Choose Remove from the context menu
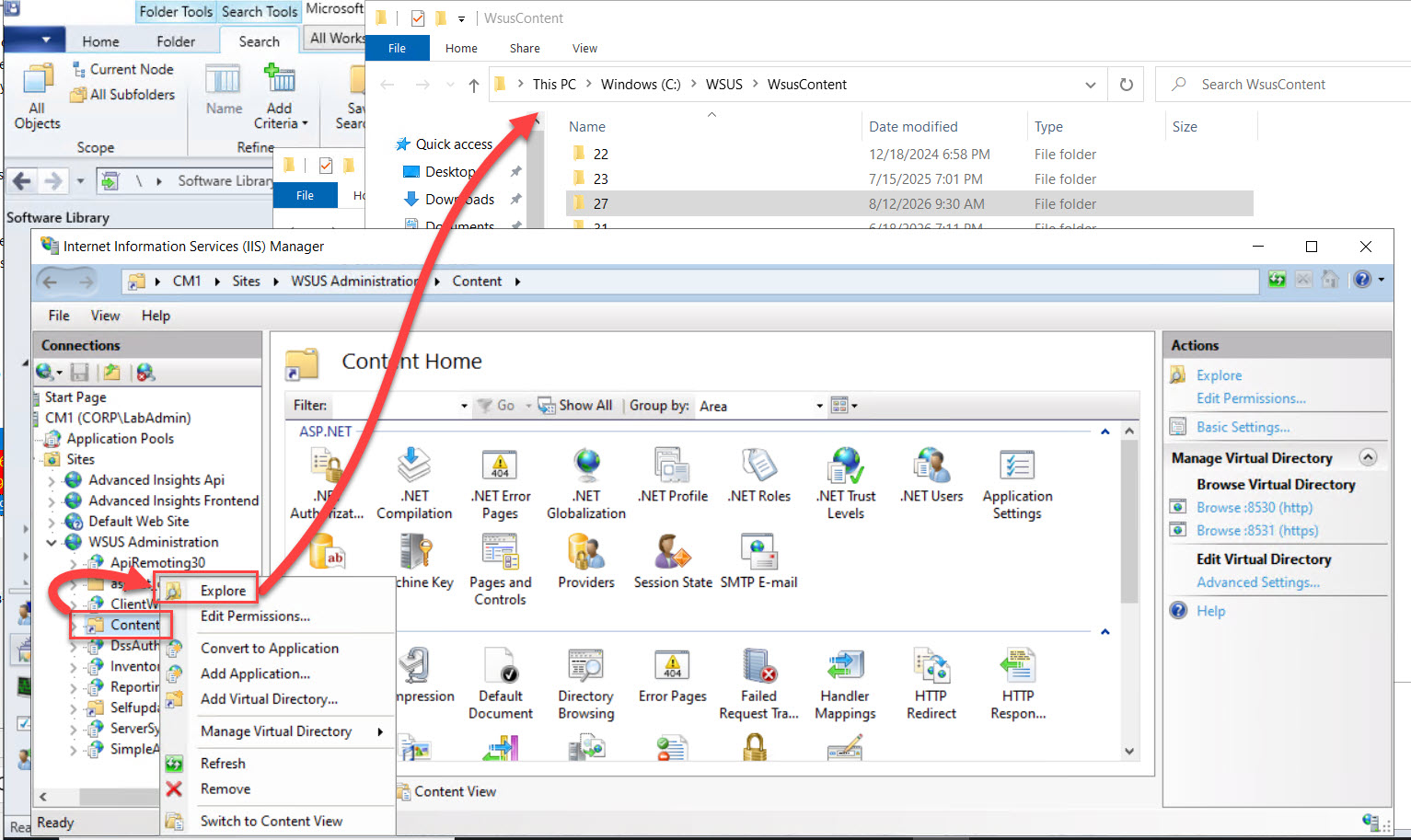The height and width of the screenshot is (840, 1411). coord(226,789)
